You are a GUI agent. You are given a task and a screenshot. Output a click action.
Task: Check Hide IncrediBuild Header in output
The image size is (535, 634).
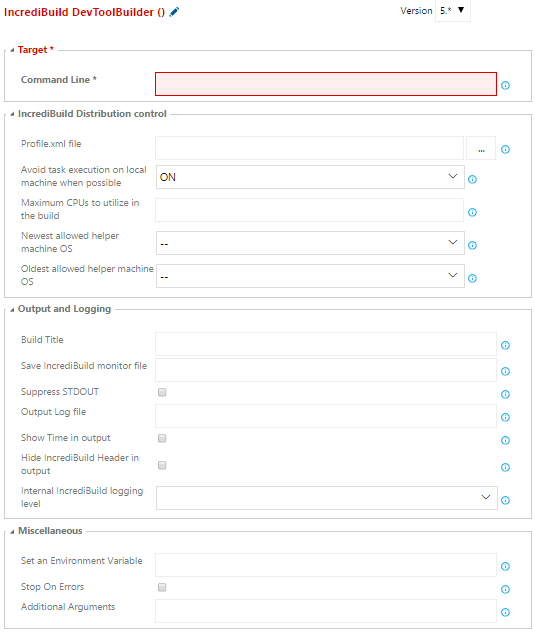point(162,465)
